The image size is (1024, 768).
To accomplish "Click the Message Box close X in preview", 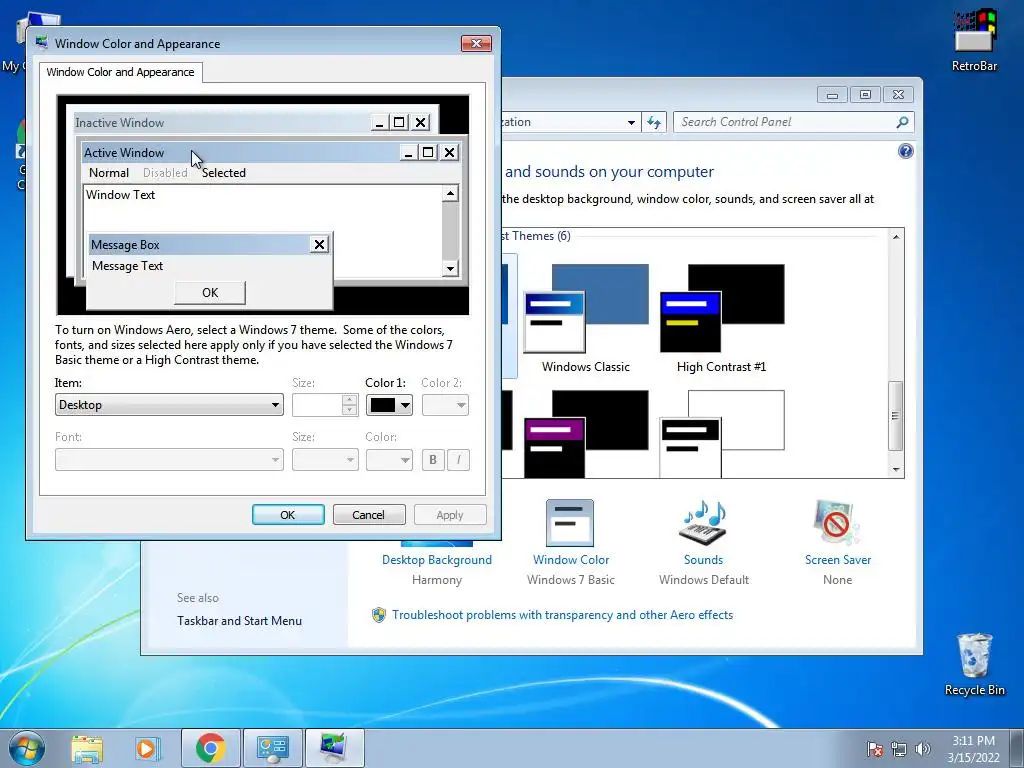I will [319, 245].
